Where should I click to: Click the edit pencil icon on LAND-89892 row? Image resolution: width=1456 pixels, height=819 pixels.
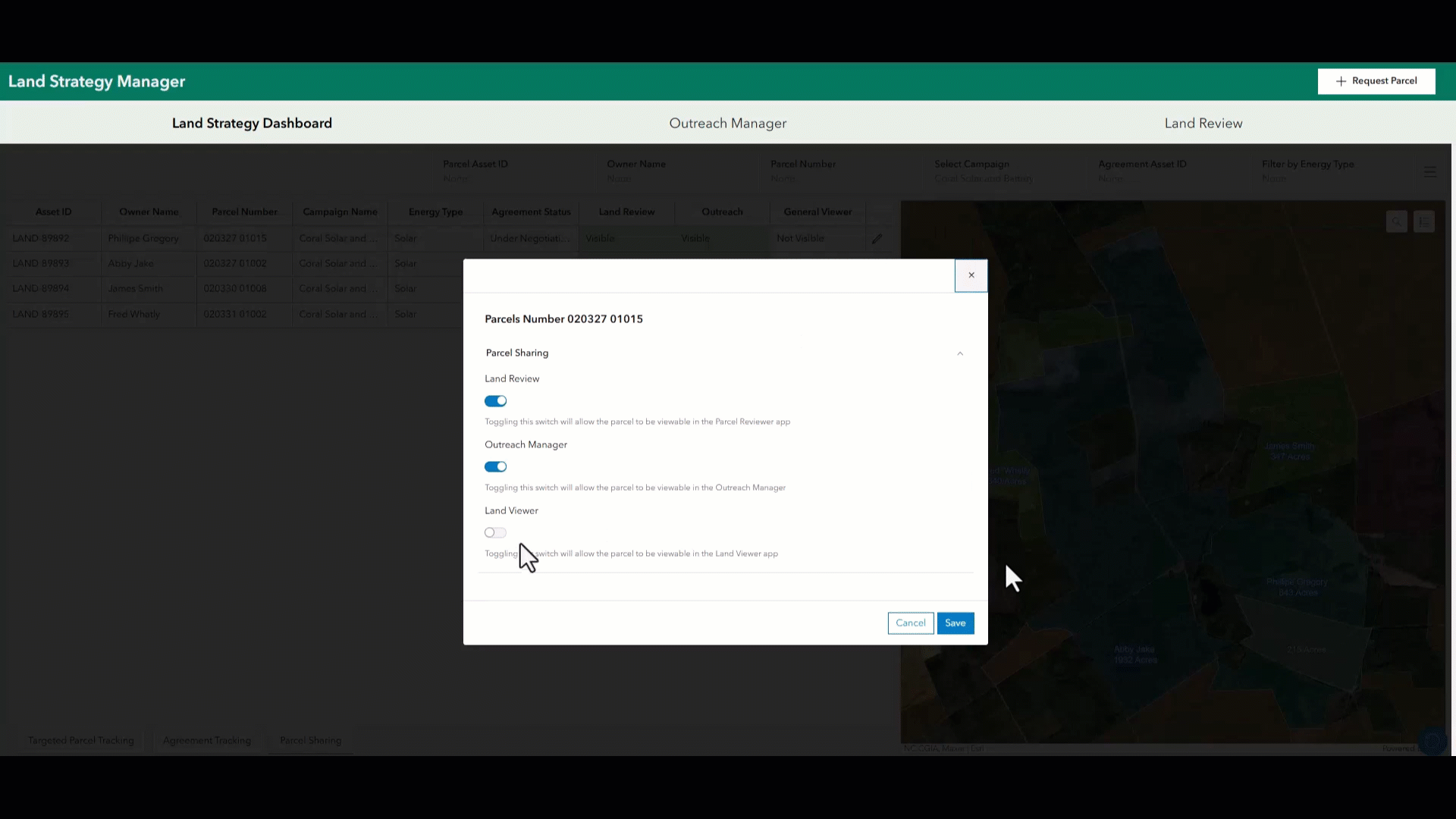coord(877,238)
